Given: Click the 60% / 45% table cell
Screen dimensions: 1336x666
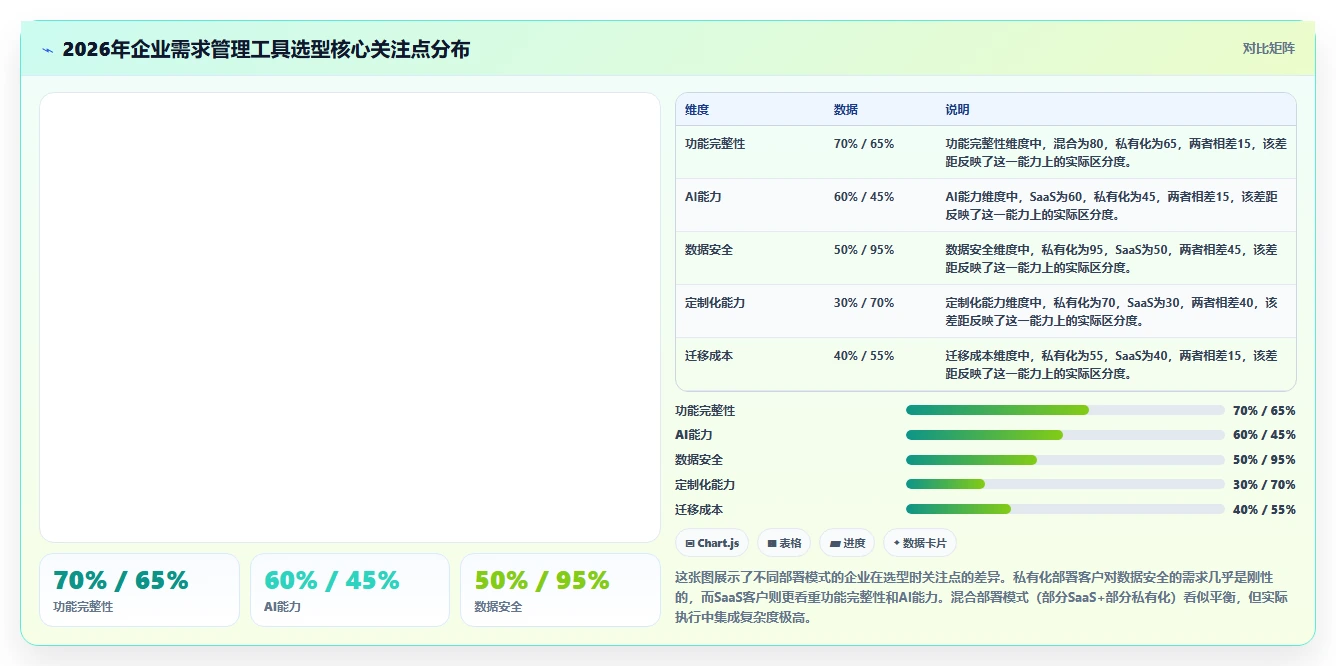Looking at the screenshot, I should pos(864,197).
